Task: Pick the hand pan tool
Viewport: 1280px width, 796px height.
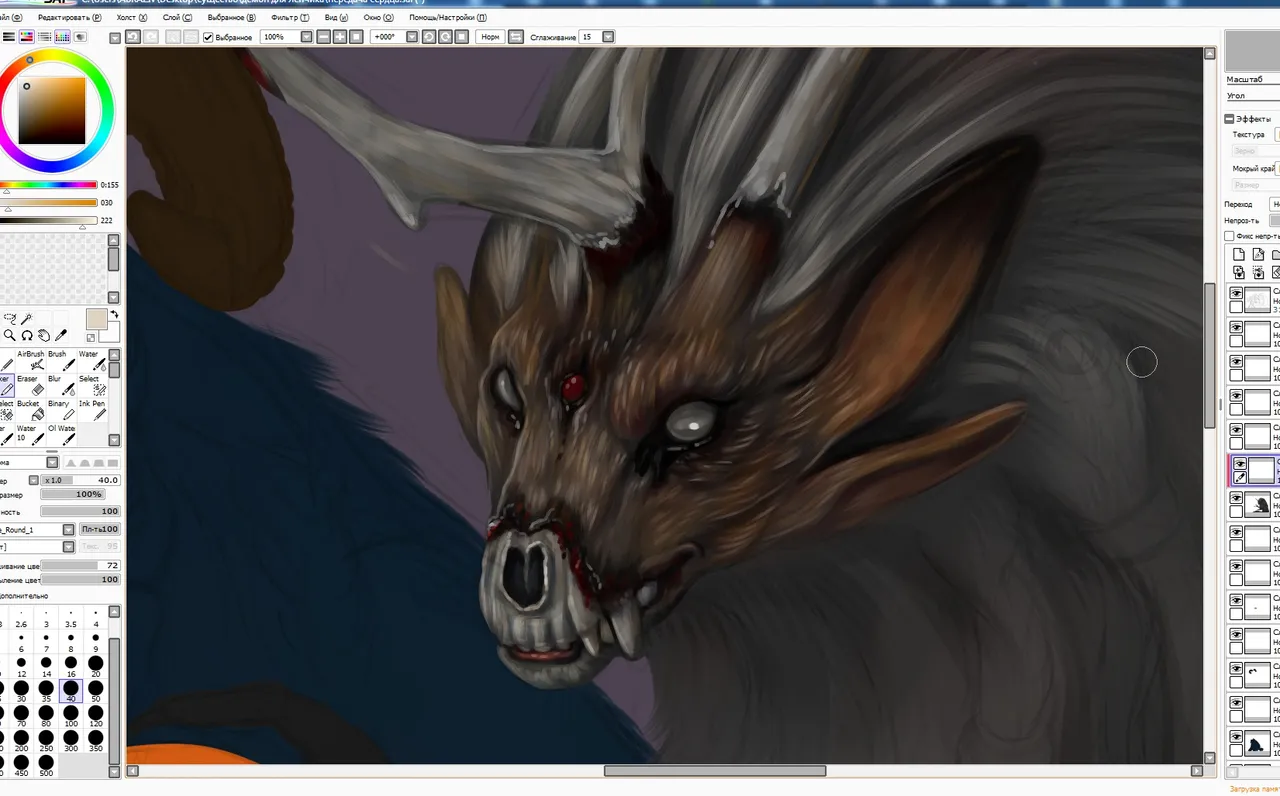Action: tap(44, 335)
